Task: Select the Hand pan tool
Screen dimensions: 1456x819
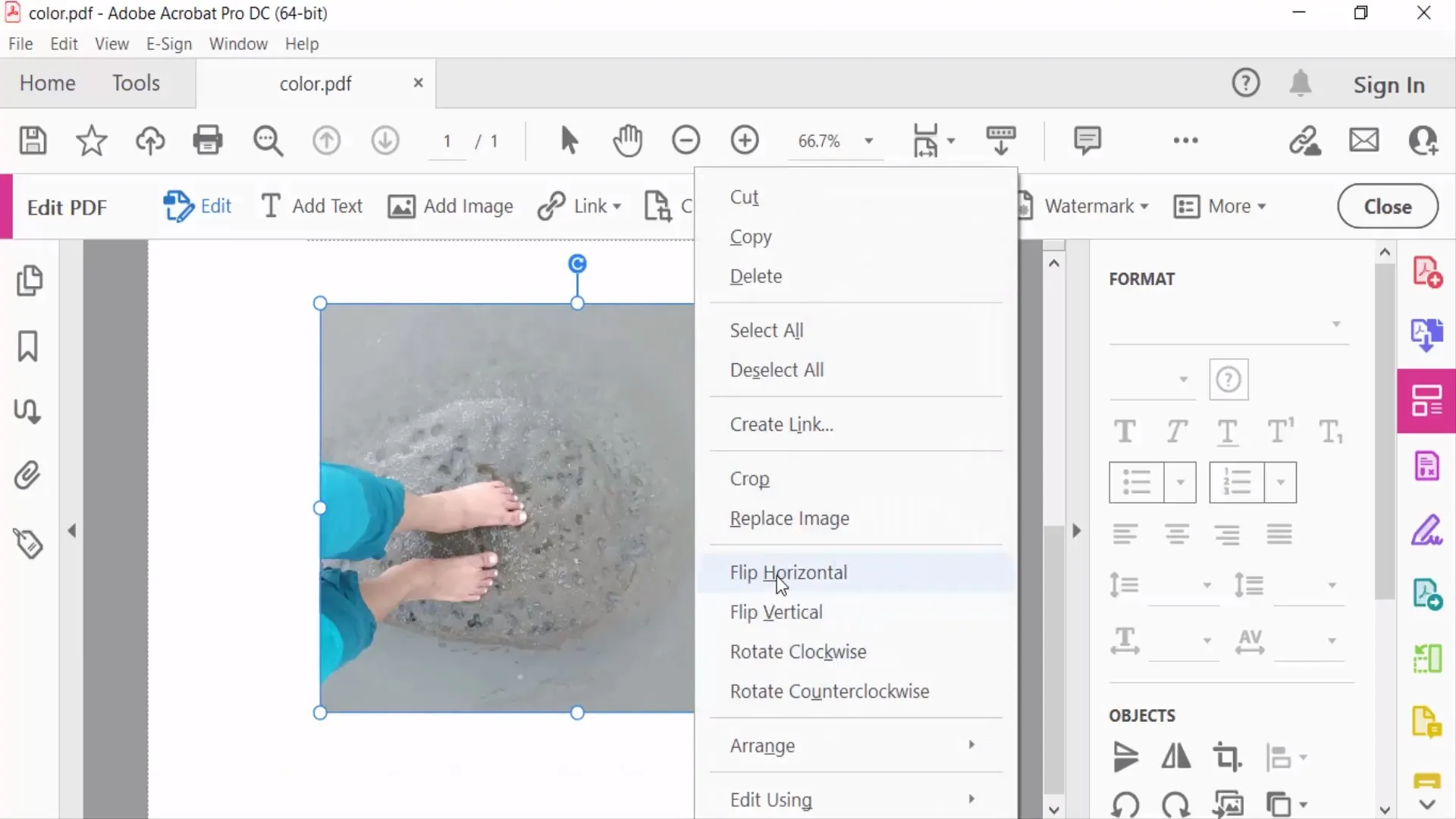Action: point(627,141)
